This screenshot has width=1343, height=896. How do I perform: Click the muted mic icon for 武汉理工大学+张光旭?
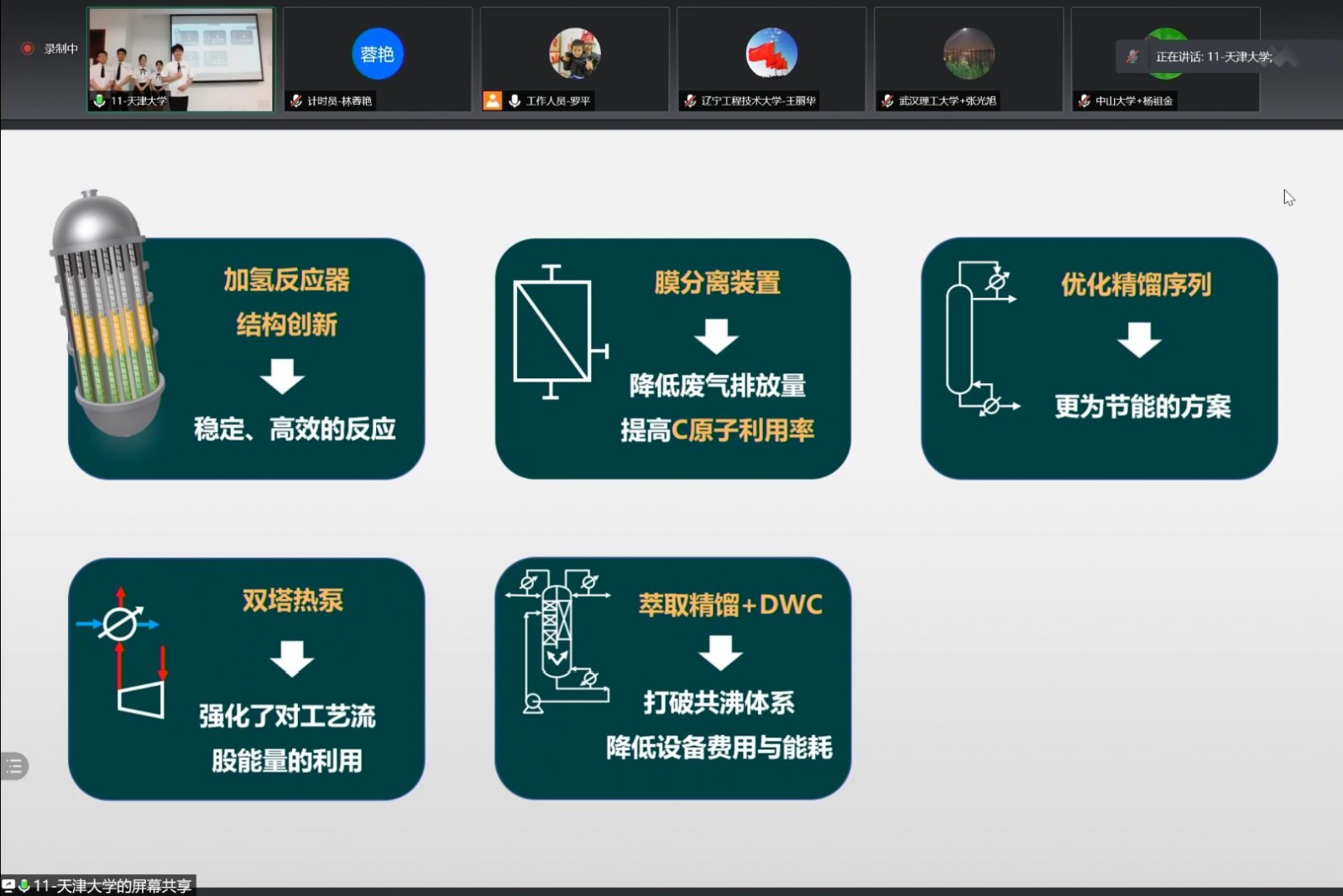pos(887,101)
